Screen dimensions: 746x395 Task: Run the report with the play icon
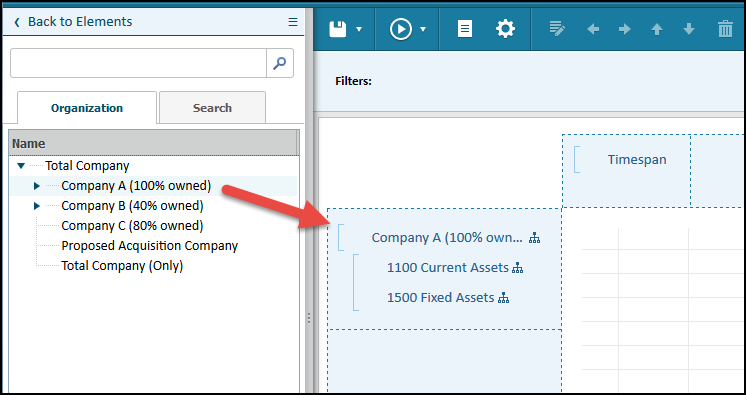pos(401,30)
